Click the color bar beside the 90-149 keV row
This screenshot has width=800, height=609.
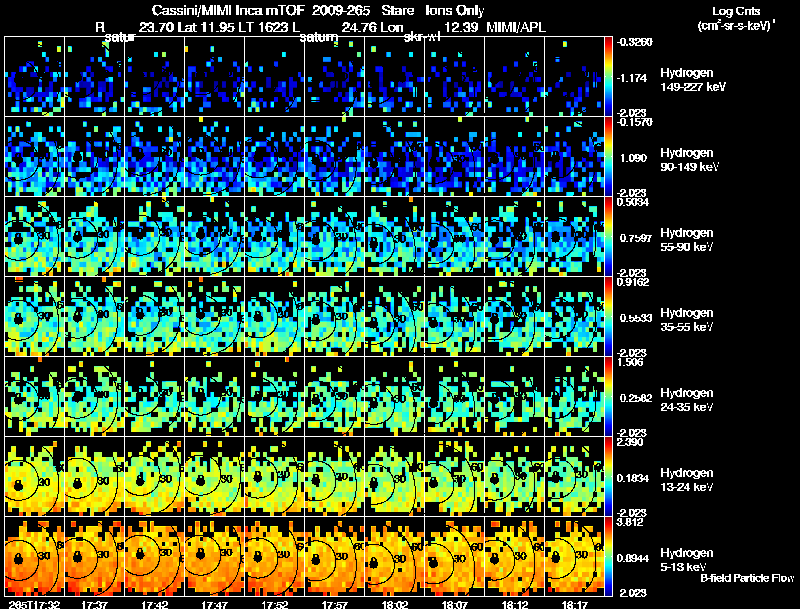(608, 156)
